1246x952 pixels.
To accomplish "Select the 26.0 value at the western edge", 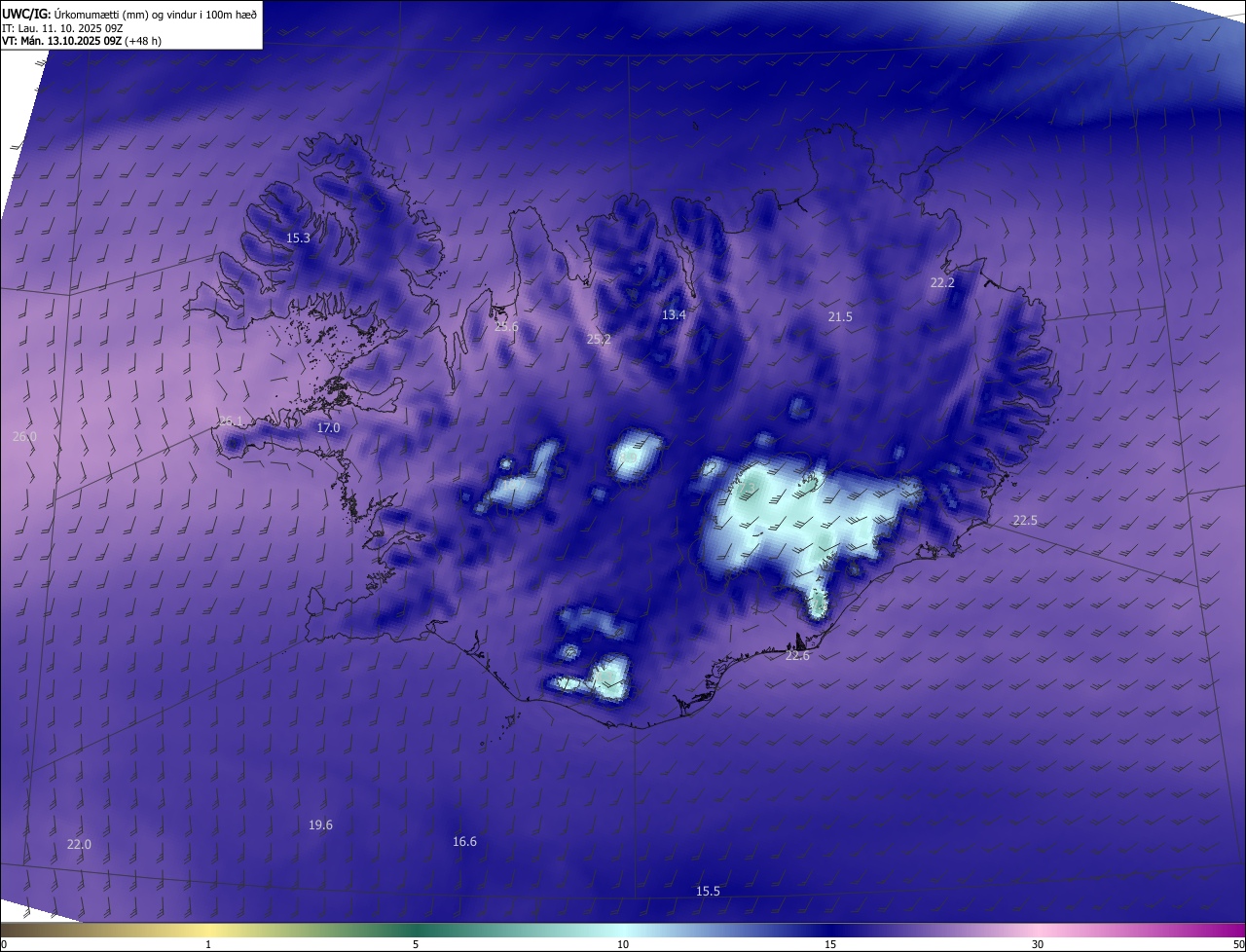I will (24, 437).
